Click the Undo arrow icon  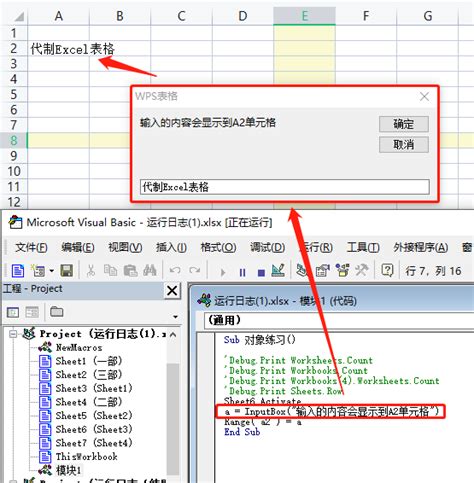pyautogui.click(x=175, y=271)
